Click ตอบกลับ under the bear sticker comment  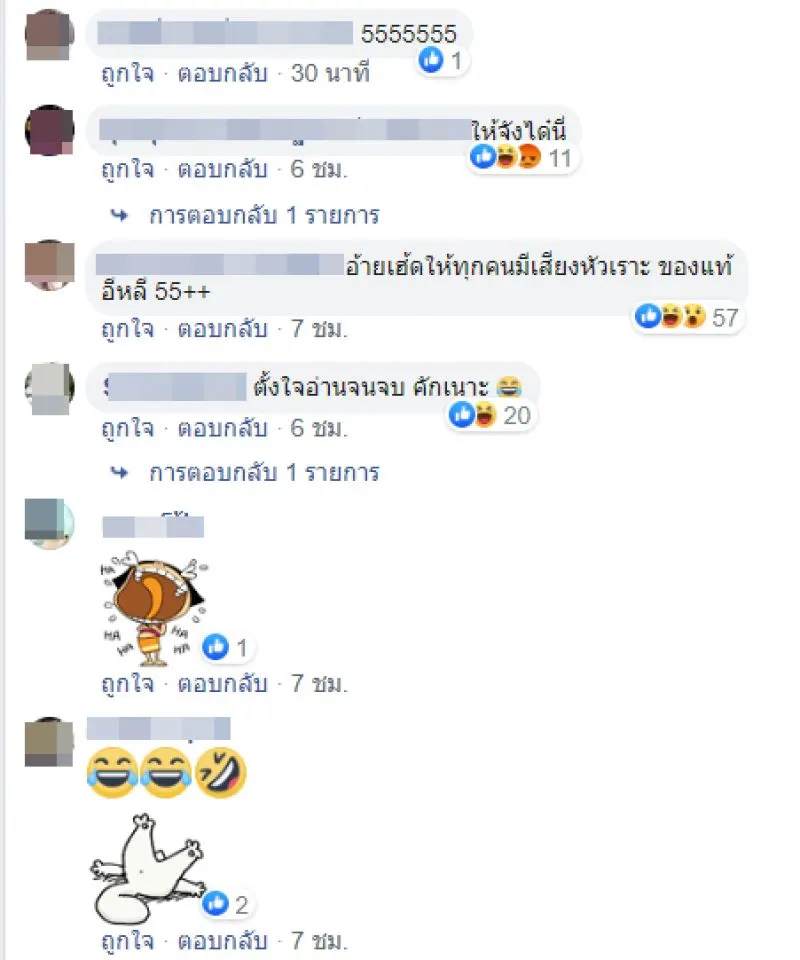point(223,941)
